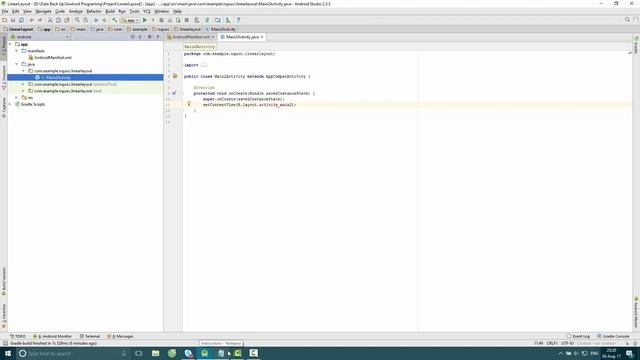Open the Navigate menu
This screenshot has width=640, height=360.
click(43, 11)
